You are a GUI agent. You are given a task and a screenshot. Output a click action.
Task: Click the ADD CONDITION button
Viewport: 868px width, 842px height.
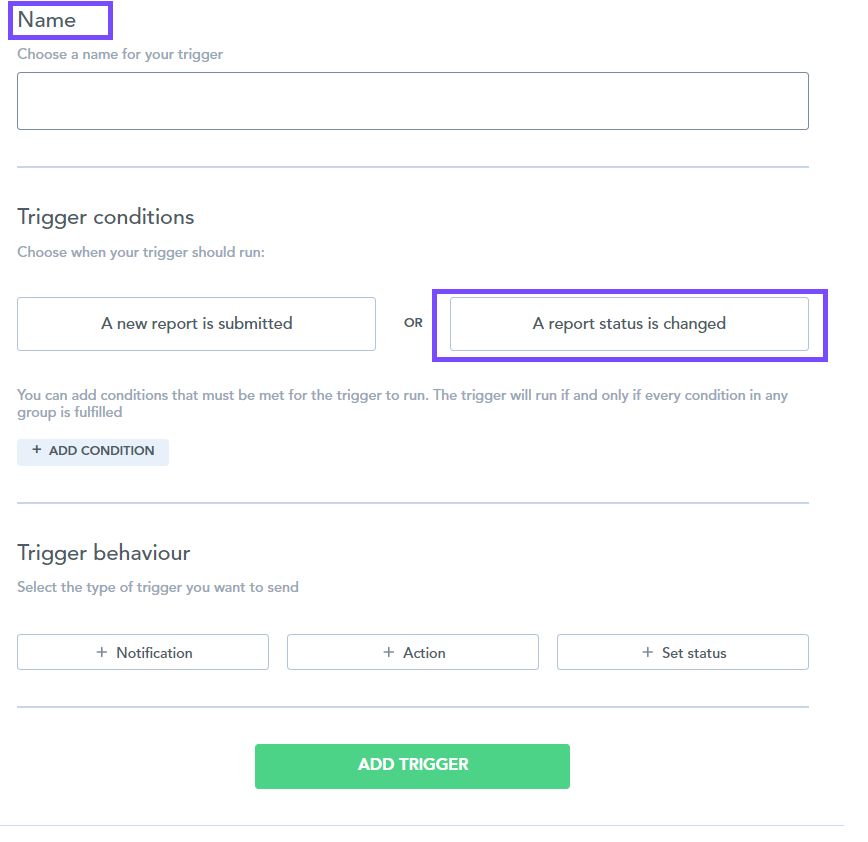tap(93, 451)
